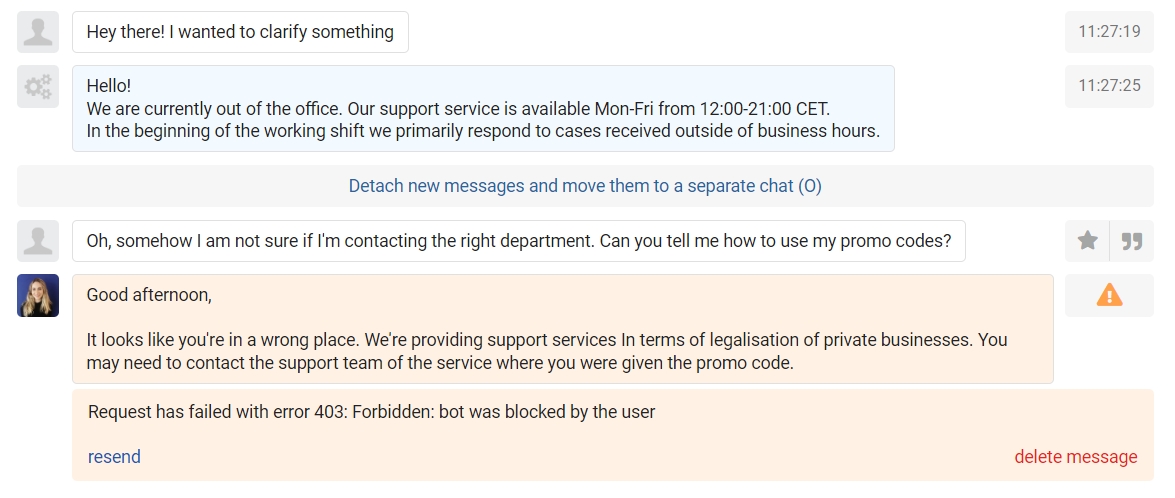
Task: Click the resend link
Action: tap(114, 457)
